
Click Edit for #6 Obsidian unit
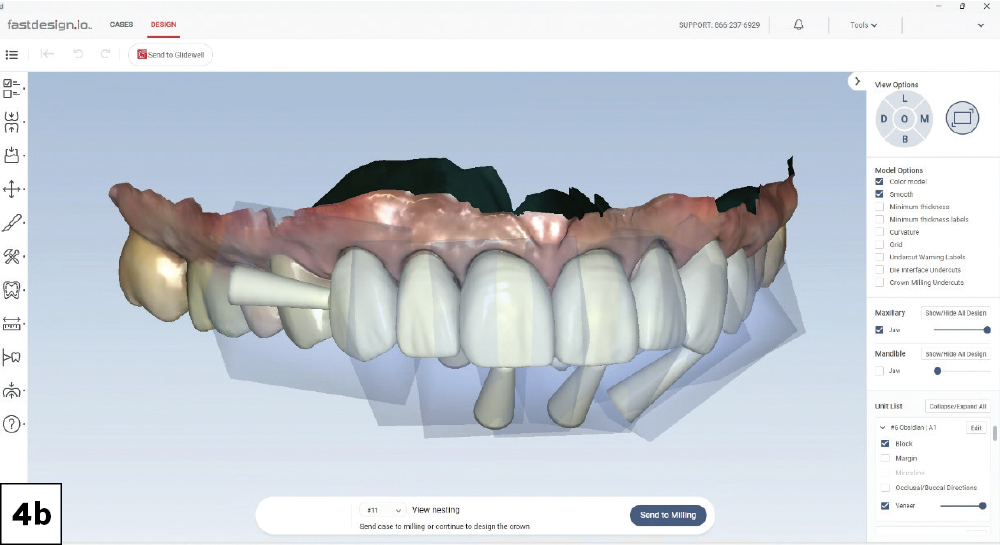click(x=976, y=428)
